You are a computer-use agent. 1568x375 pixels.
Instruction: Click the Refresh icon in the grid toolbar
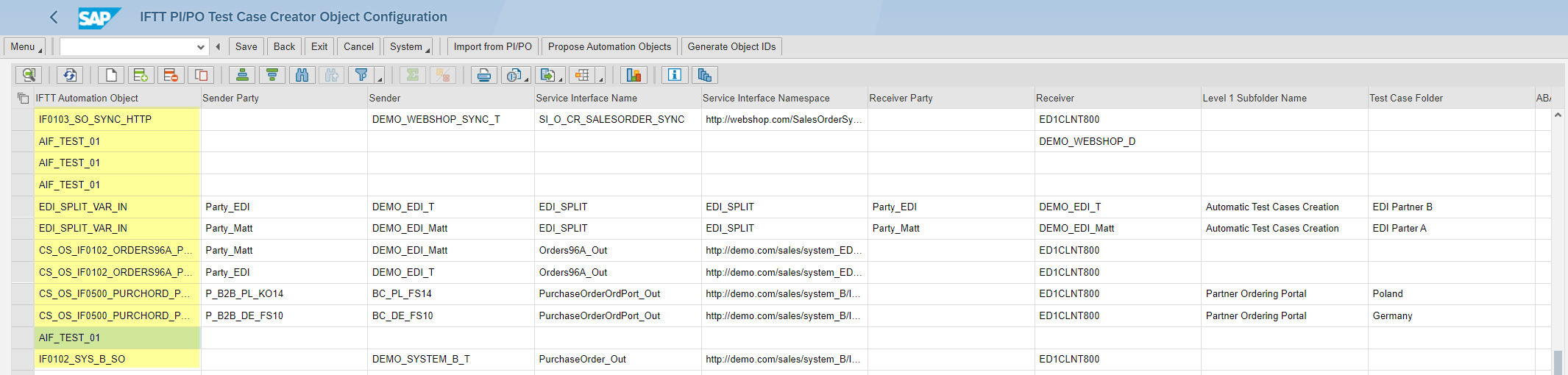pyautogui.click(x=70, y=75)
